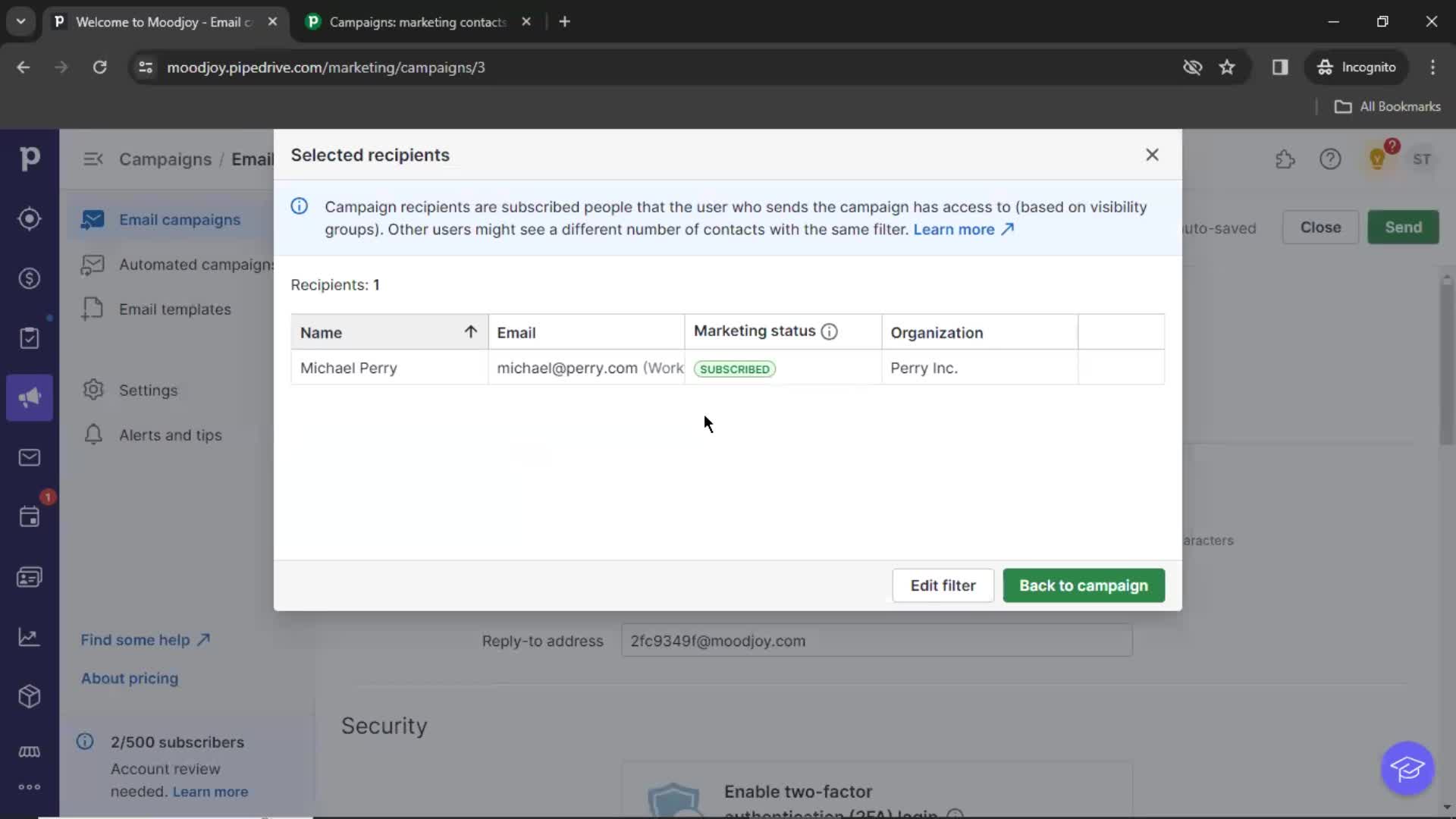Click the site information icon in address bar
The height and width of the screenshot is (819, 1456).
tap(145, 67)
